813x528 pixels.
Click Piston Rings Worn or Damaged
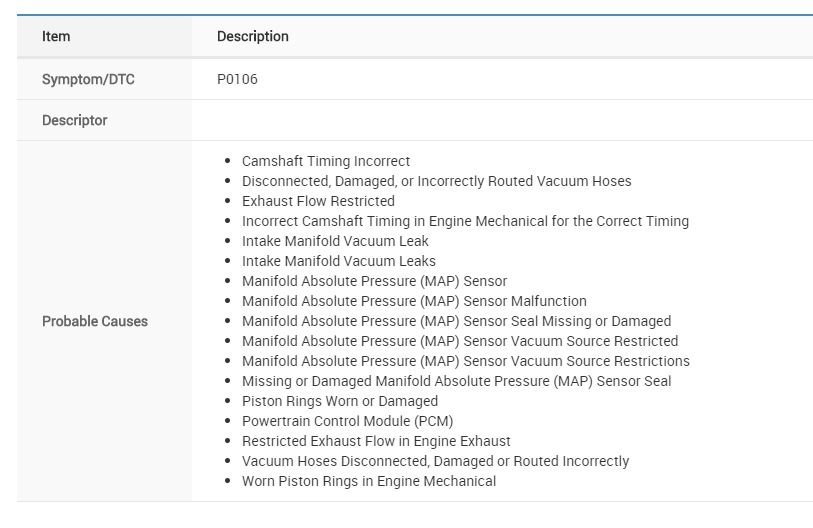[340, 401]
